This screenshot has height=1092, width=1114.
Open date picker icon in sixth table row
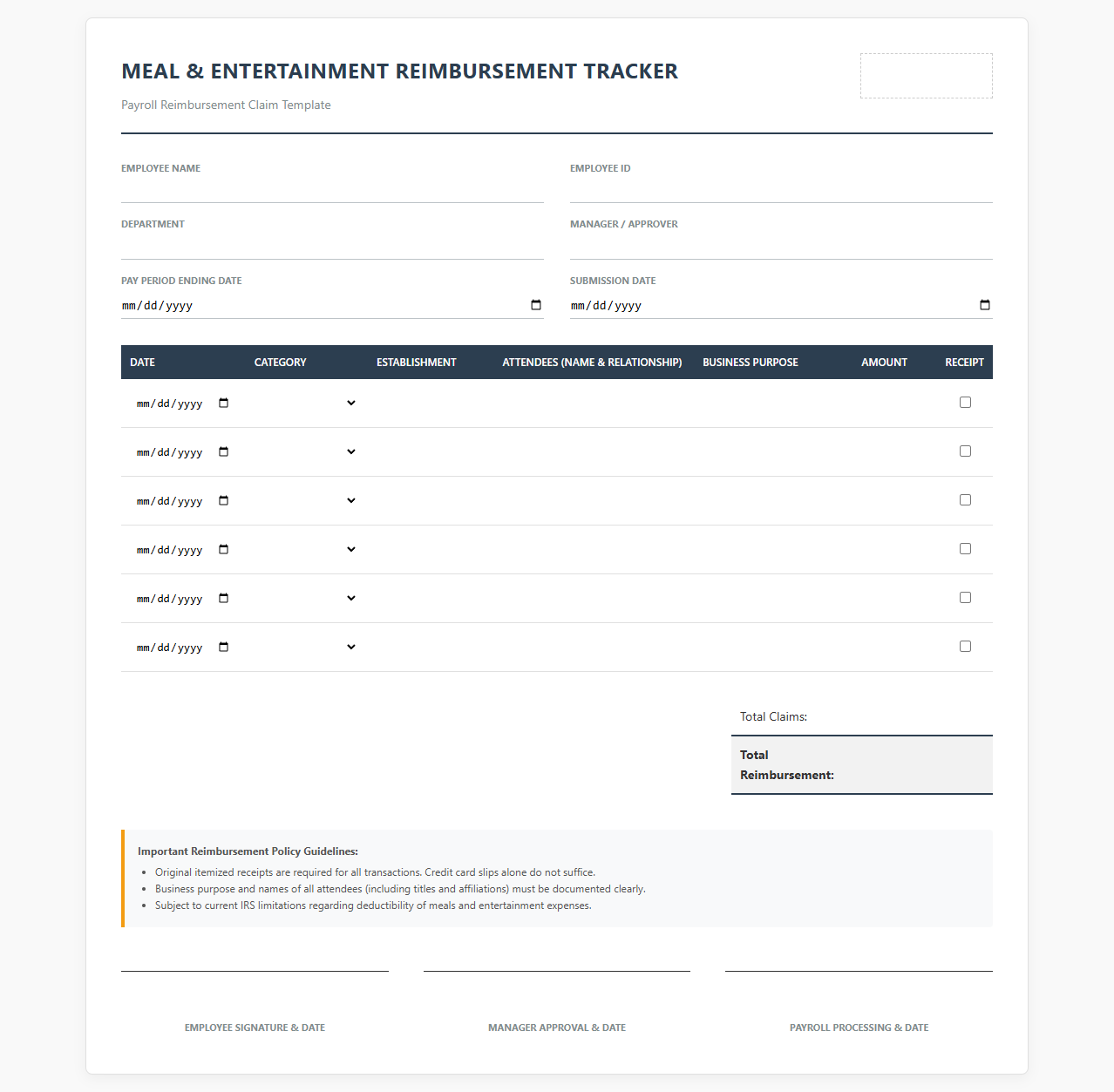coord(224,647)
